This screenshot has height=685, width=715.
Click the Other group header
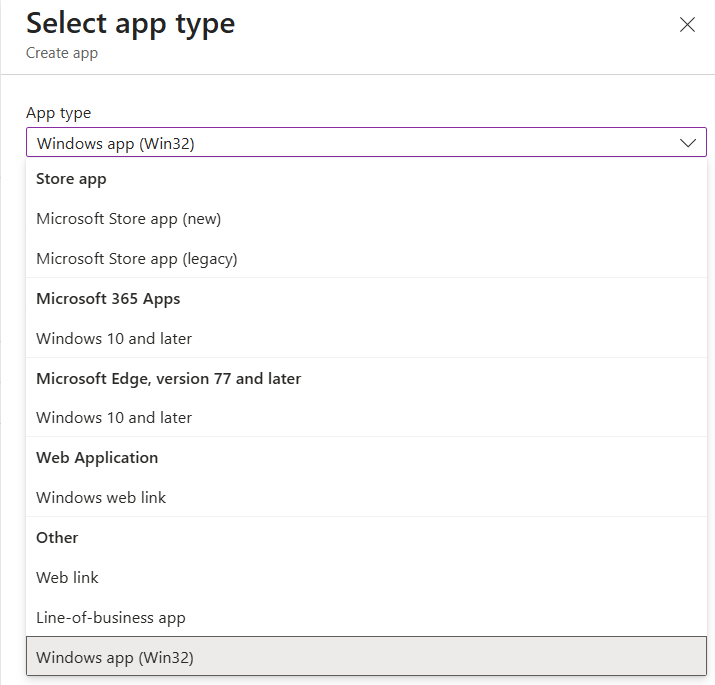pos(57,538)
